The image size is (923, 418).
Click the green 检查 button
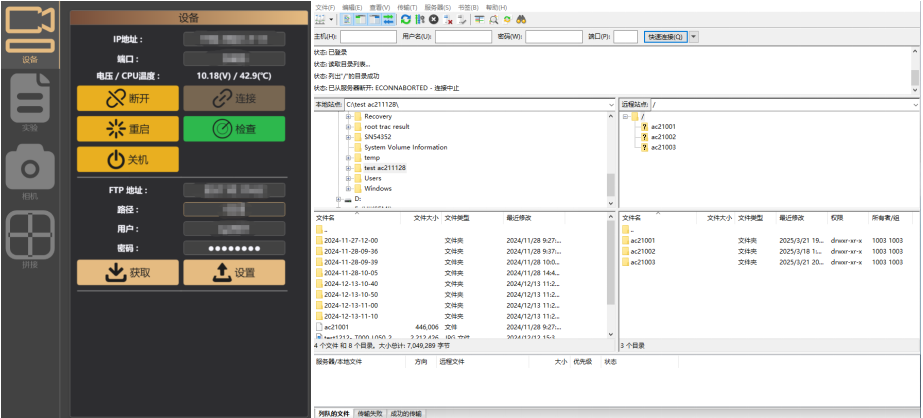click(234, 129)
